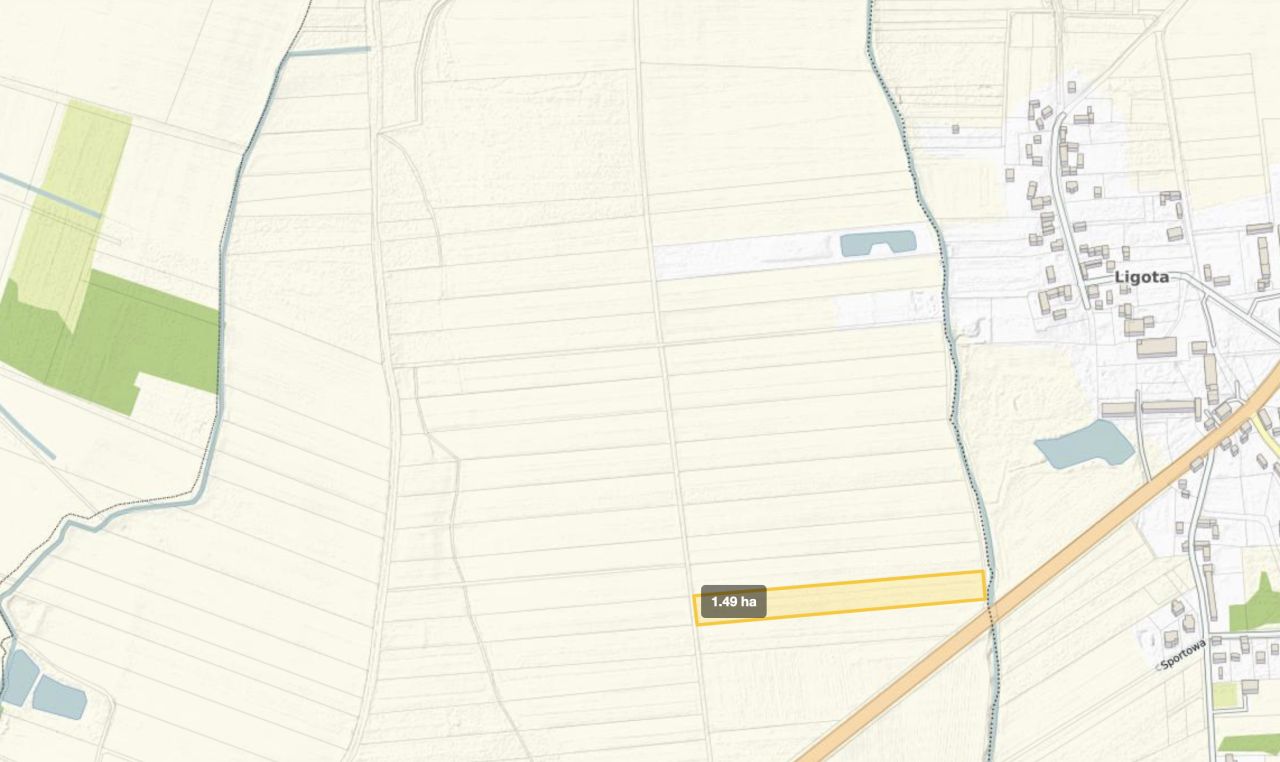
Task: Click the diagonal blue ditch below the forest
Action: (x=27, y=431)
